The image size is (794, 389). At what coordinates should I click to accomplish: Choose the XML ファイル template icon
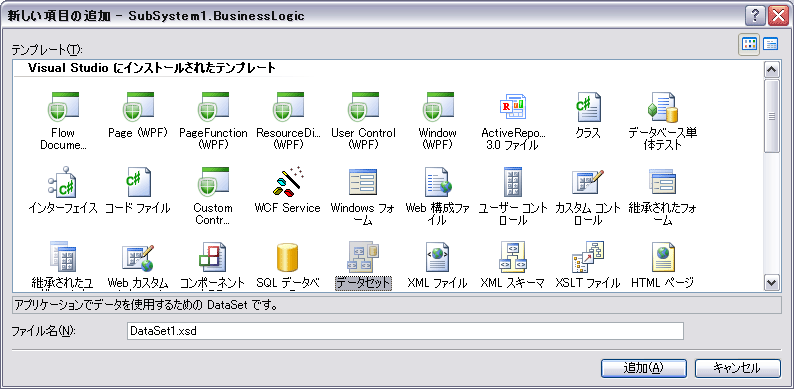click(438, 257)
